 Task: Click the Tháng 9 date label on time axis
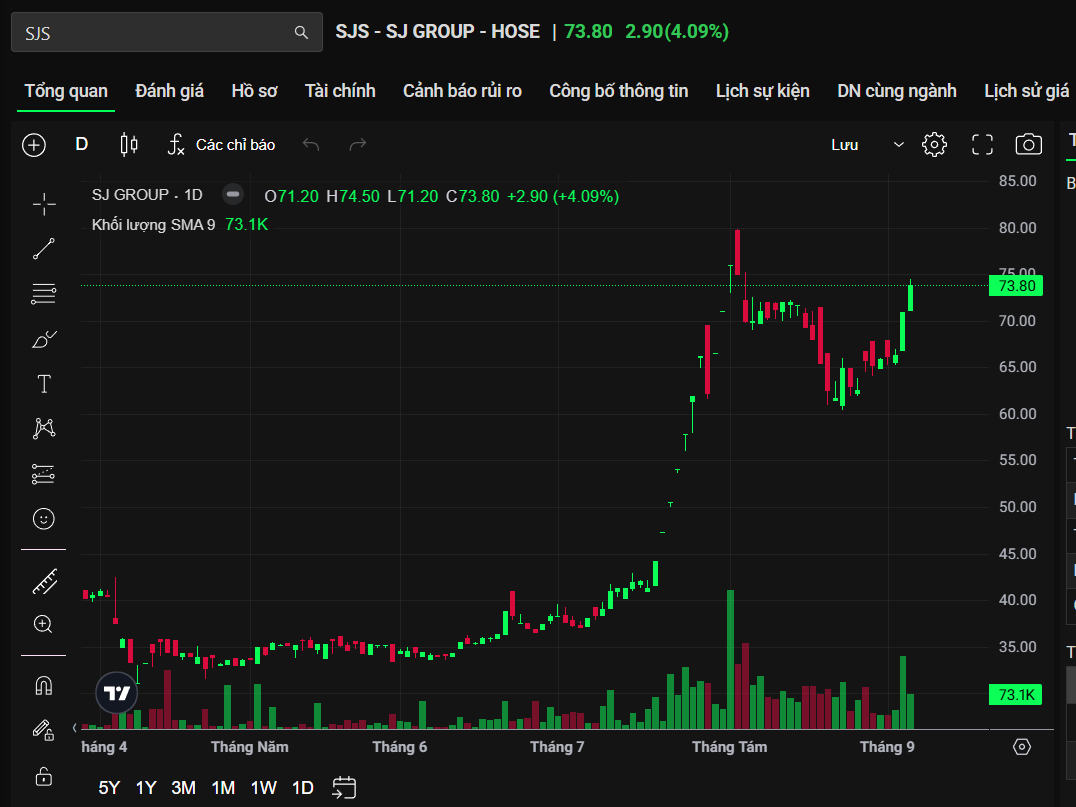point(887,747)
